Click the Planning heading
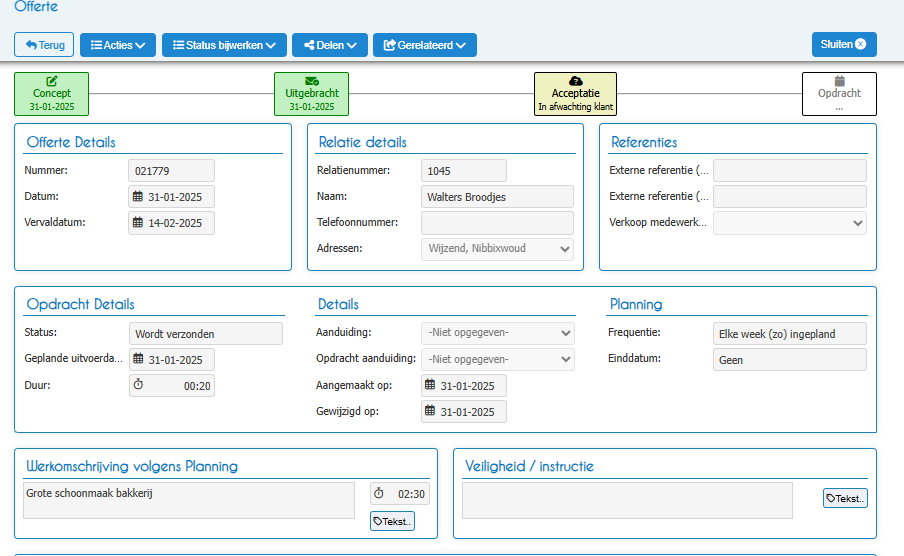 click(x=636, y=304)
